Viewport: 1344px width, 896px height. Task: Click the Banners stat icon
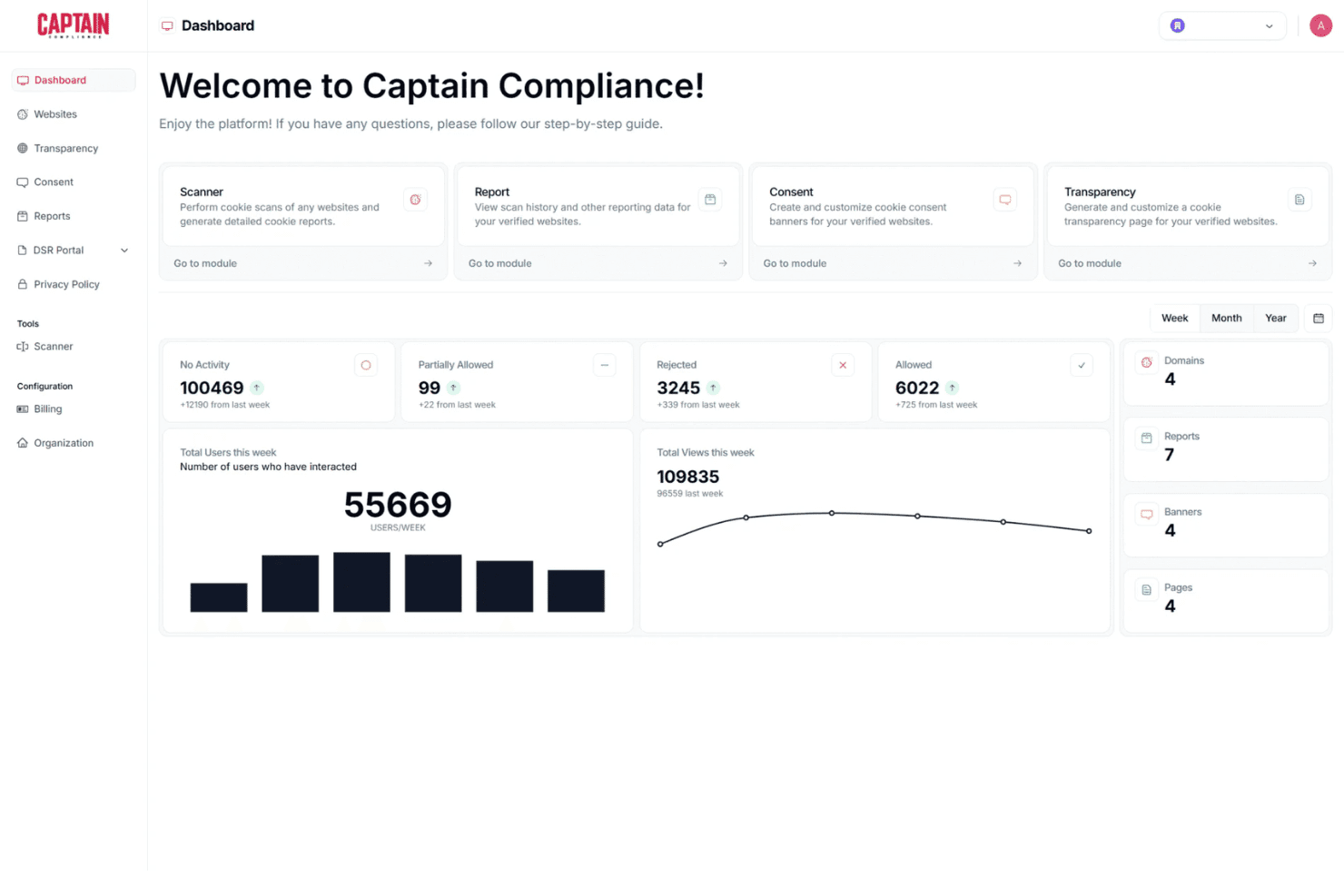point(1146,514)
